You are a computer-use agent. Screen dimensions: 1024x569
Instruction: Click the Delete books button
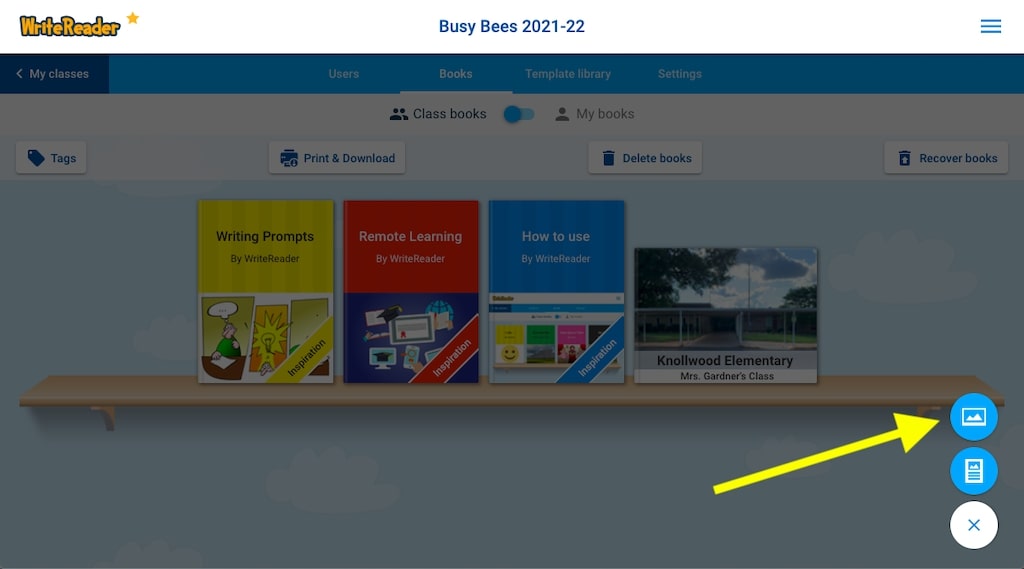[645, 158]
